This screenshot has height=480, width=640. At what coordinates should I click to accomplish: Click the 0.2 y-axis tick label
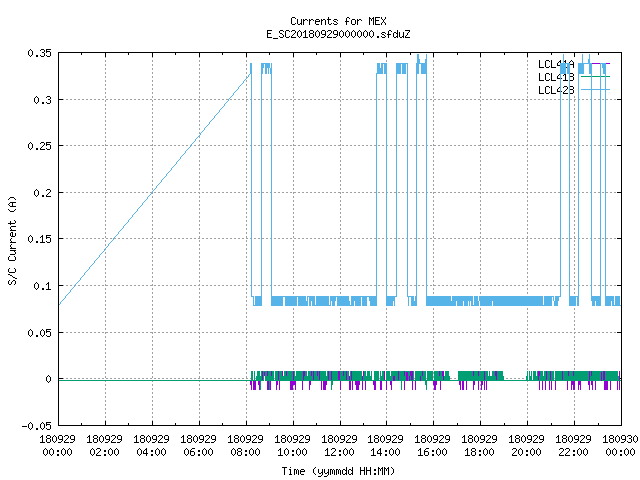pos(42,193)
